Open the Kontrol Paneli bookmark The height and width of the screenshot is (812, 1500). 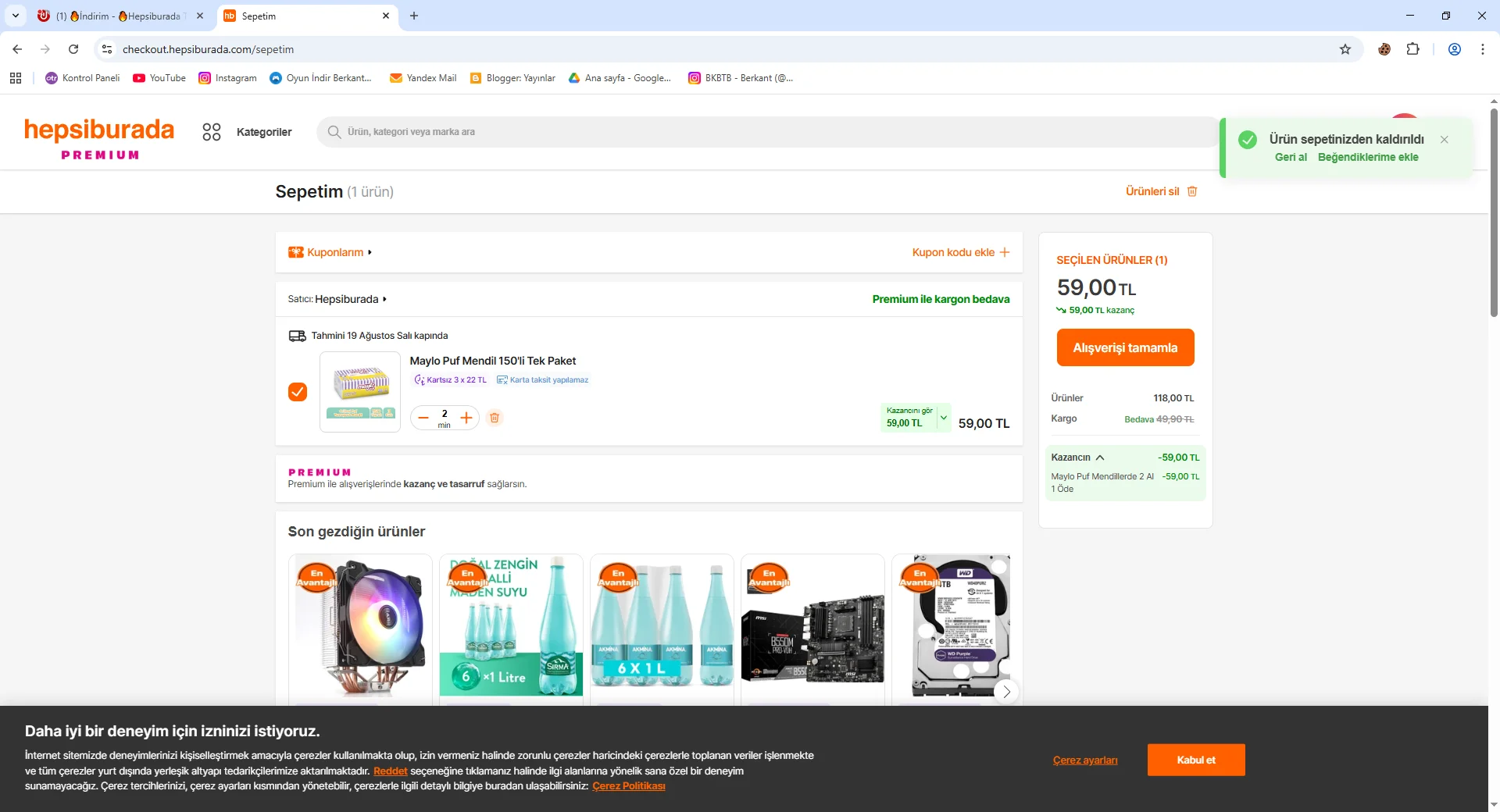(x=83, y=78)
